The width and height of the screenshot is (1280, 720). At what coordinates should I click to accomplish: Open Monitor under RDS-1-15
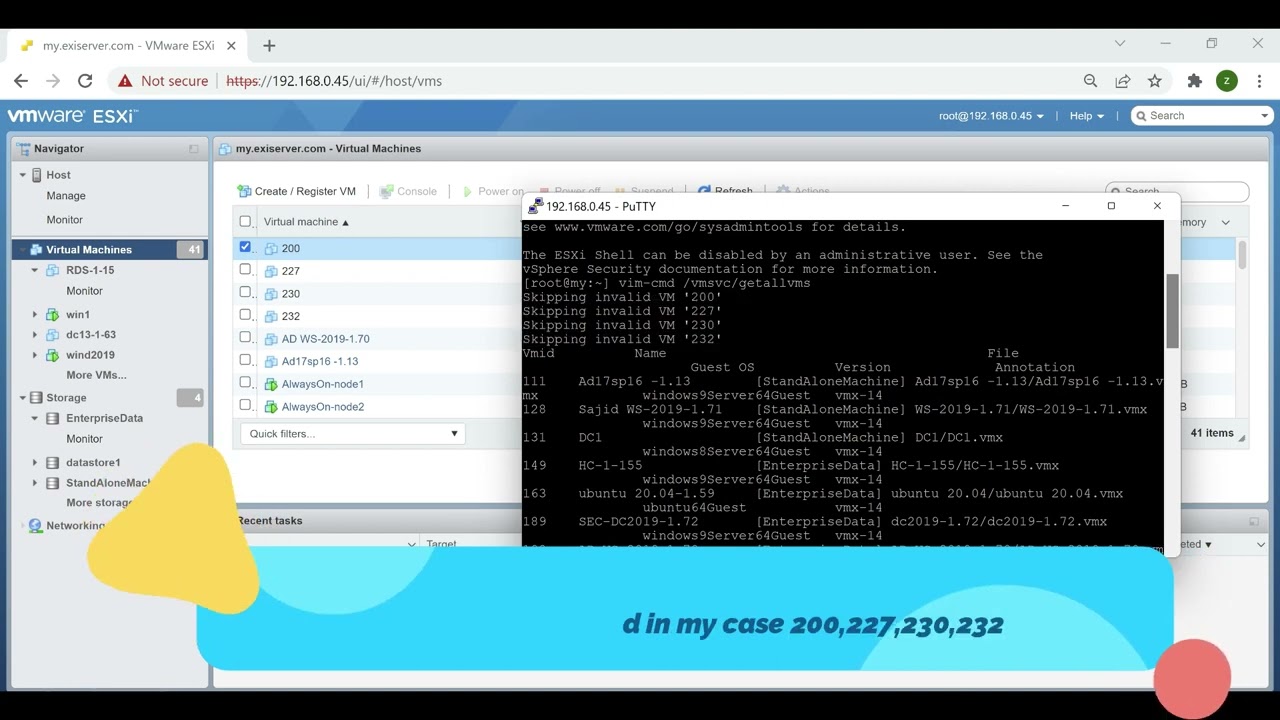[85, 291]
